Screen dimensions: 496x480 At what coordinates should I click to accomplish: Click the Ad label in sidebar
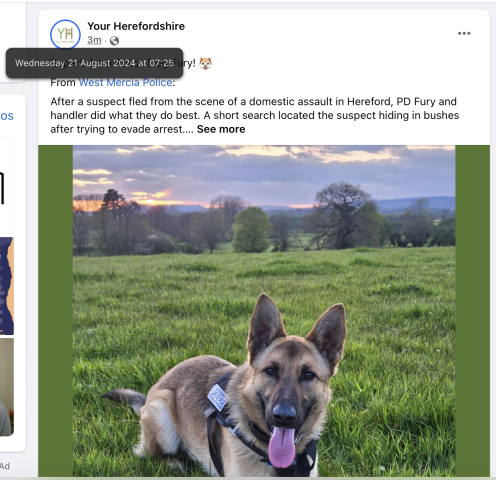[x=5, y=466]
